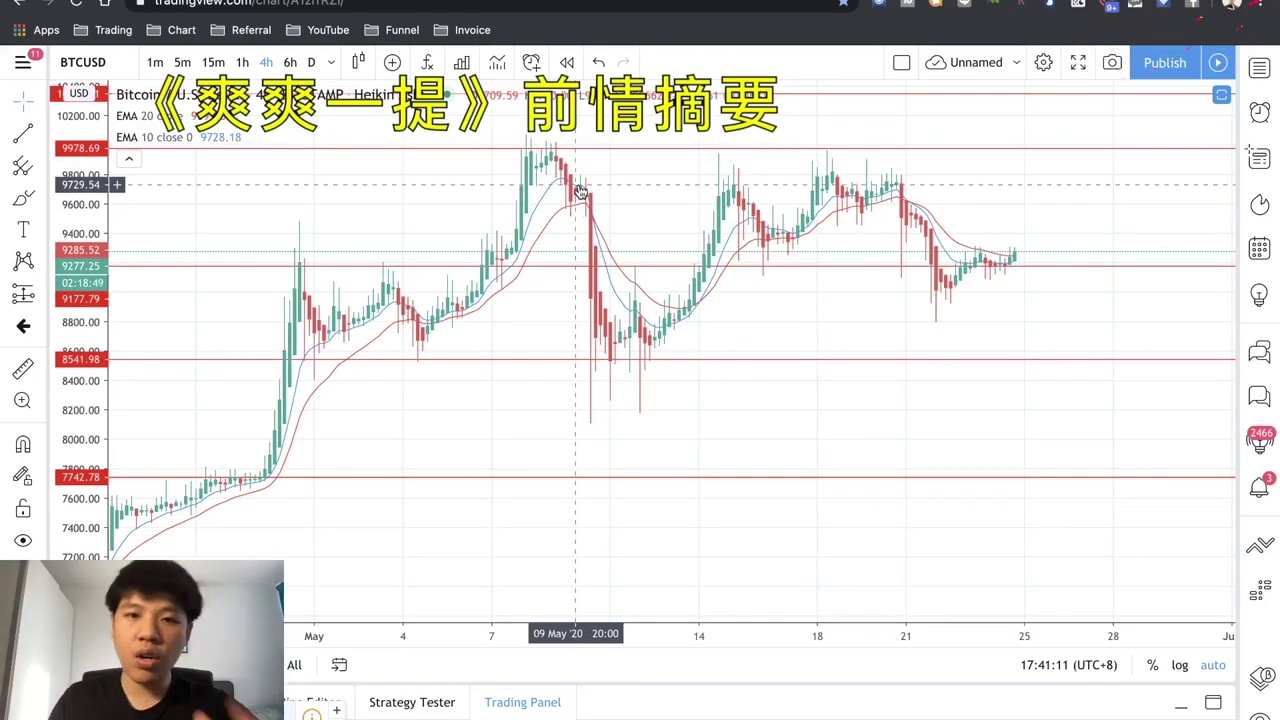Image resolution: width=1280 pixels, height=720 pixels.
Task: Enter fullscreen mode
Action: [1078, 63]
